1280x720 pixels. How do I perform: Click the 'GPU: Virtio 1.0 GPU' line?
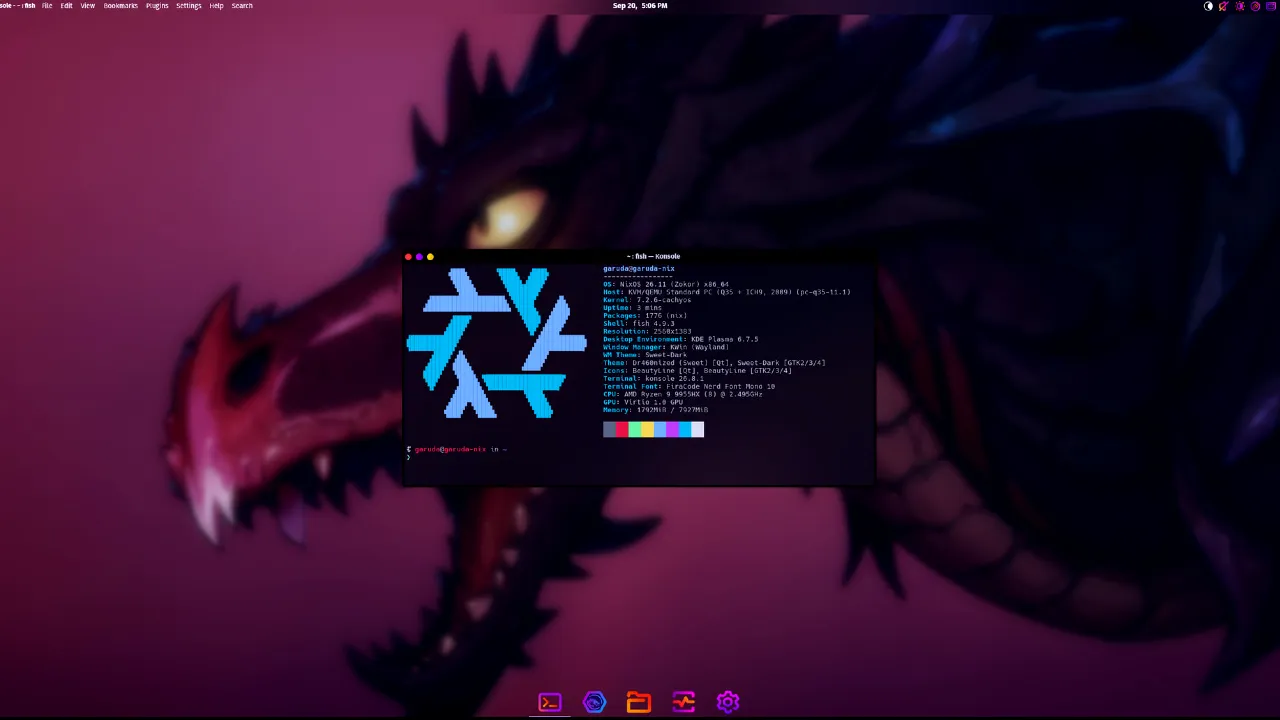(643, 403)
